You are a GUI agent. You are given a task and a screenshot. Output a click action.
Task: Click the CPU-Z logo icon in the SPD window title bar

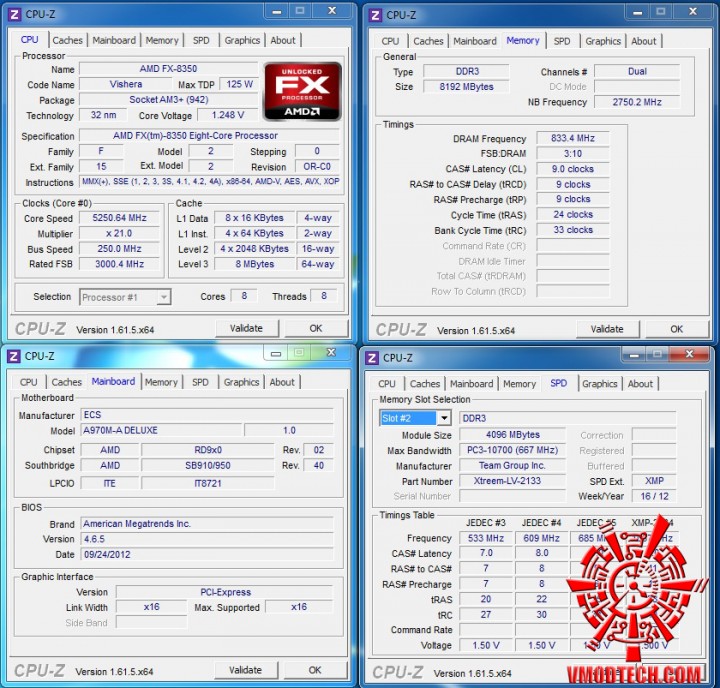click(x=372, y=358)
